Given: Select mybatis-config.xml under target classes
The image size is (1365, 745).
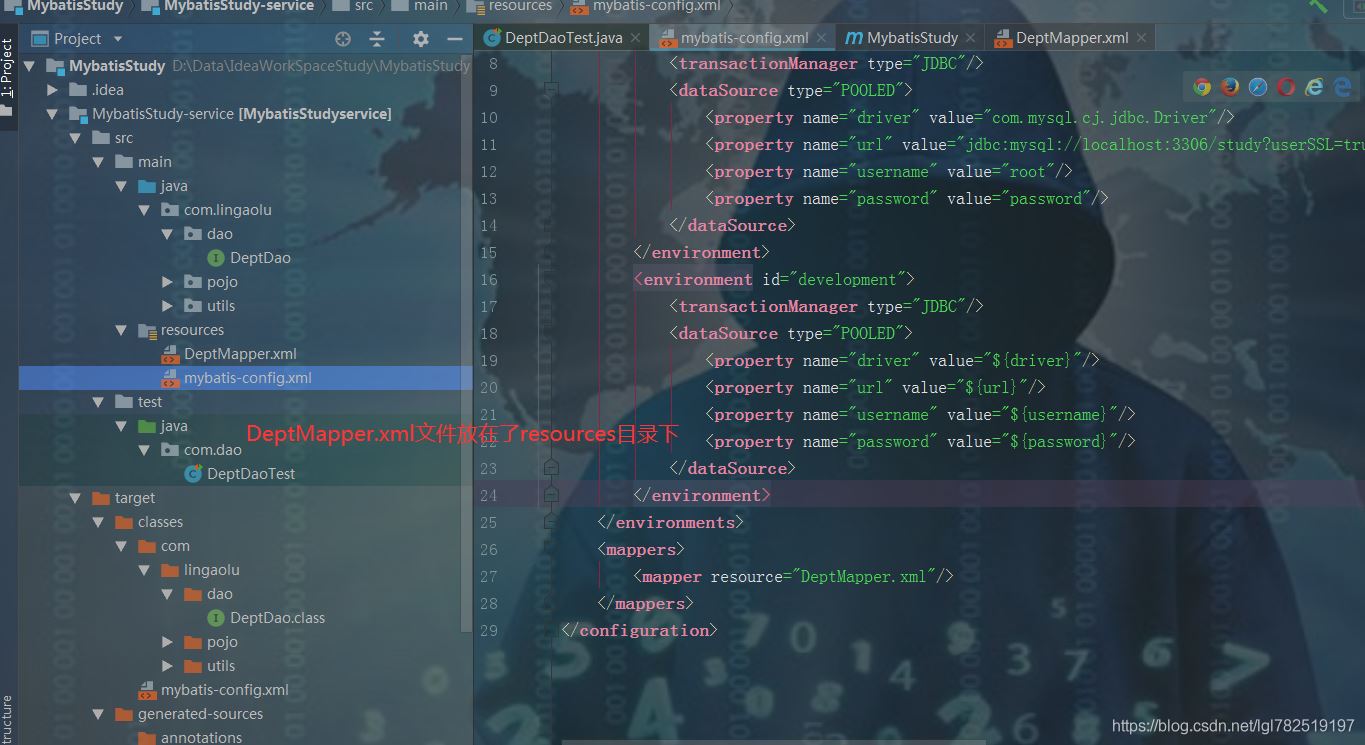Looking at the screenshot, I should coord(225,690).
